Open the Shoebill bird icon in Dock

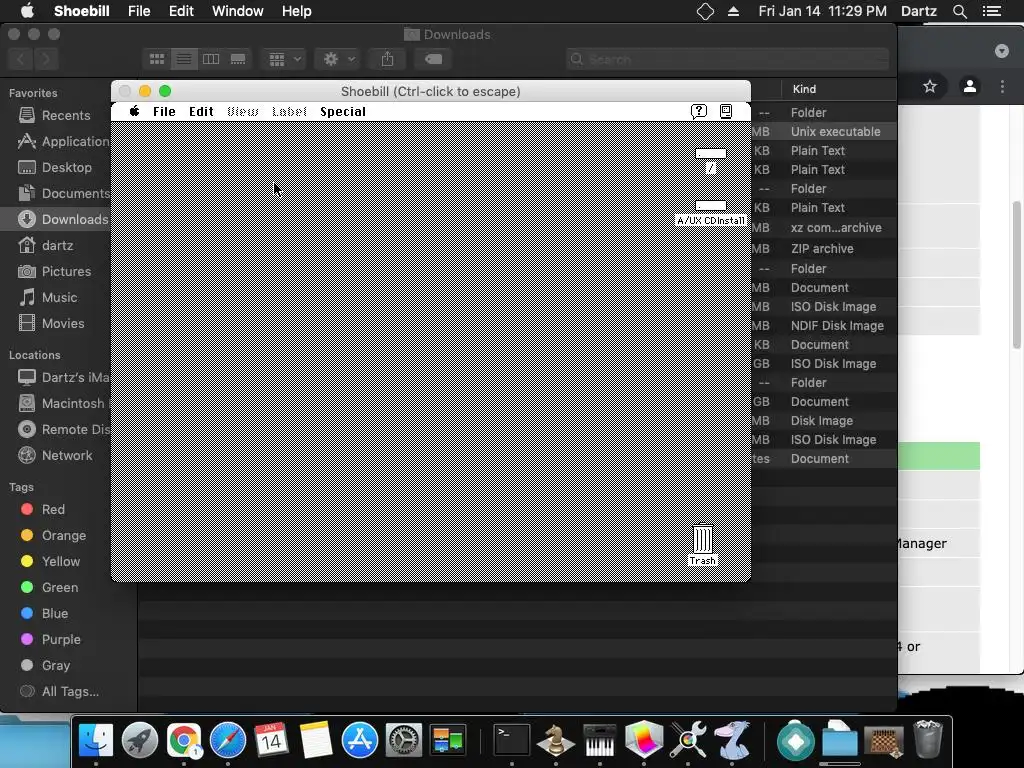(731, 740)
